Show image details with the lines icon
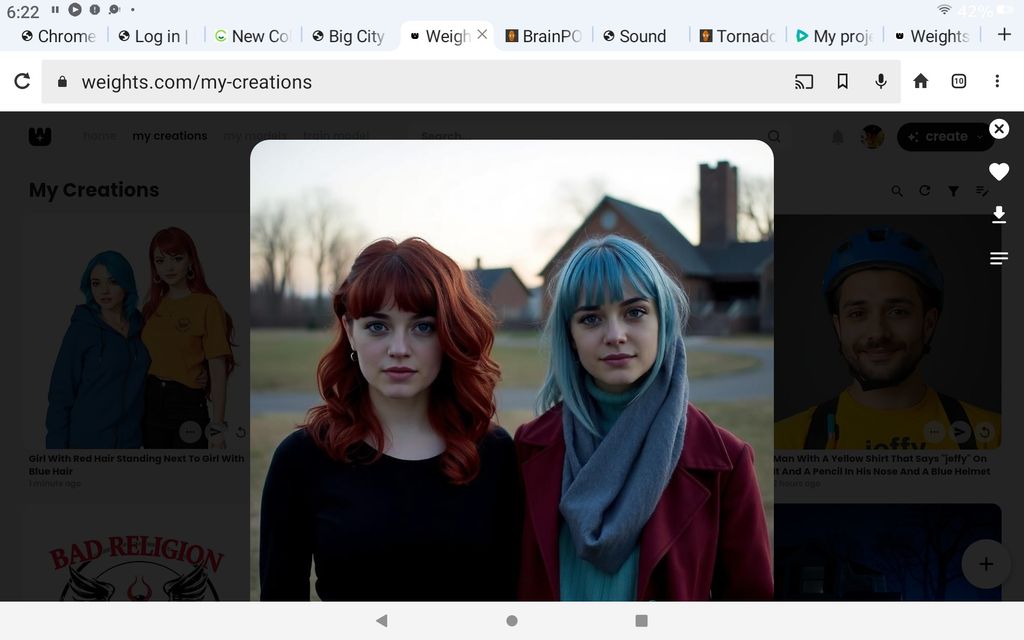 click(999, 259)
